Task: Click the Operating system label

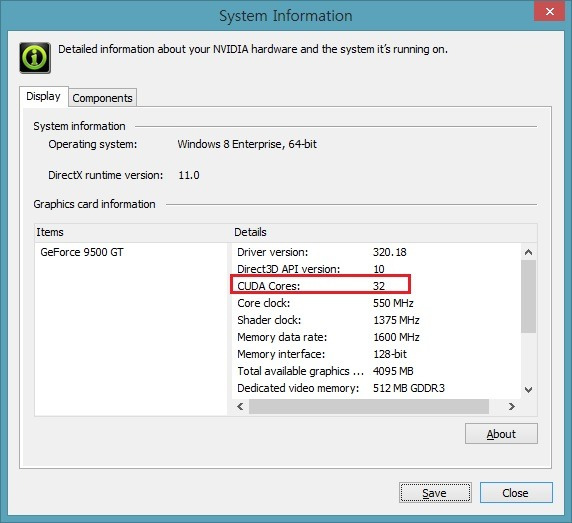Action: 93,144
